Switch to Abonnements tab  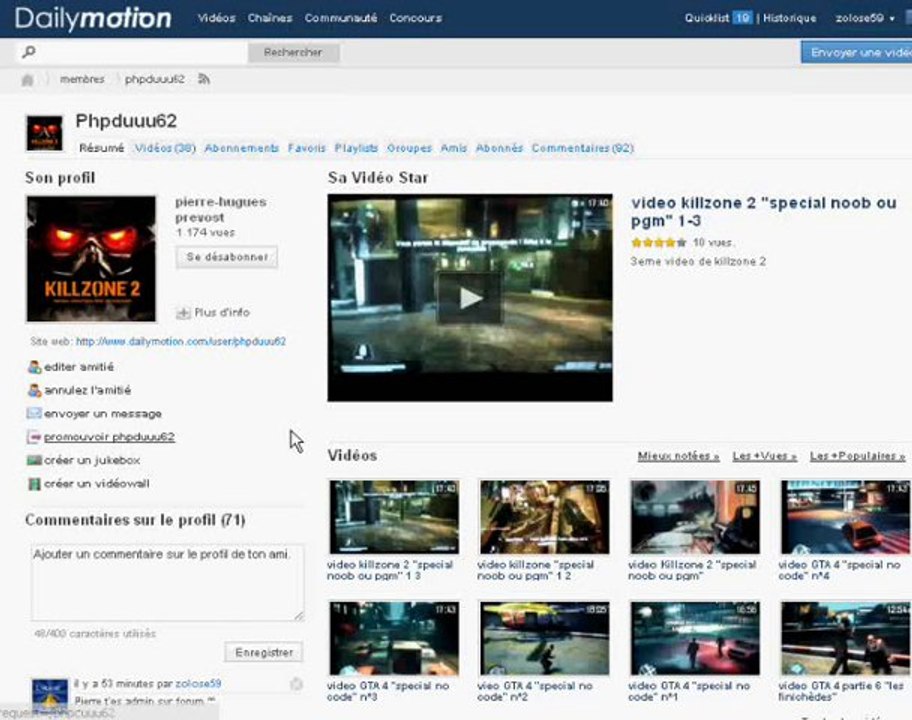click(241, 148)
